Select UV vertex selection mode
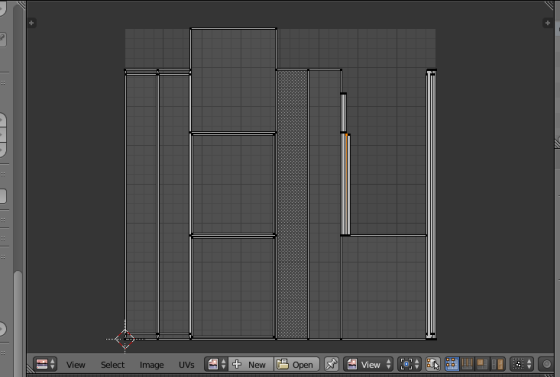This screenshot has height=377, width=560. pos(452,364)
